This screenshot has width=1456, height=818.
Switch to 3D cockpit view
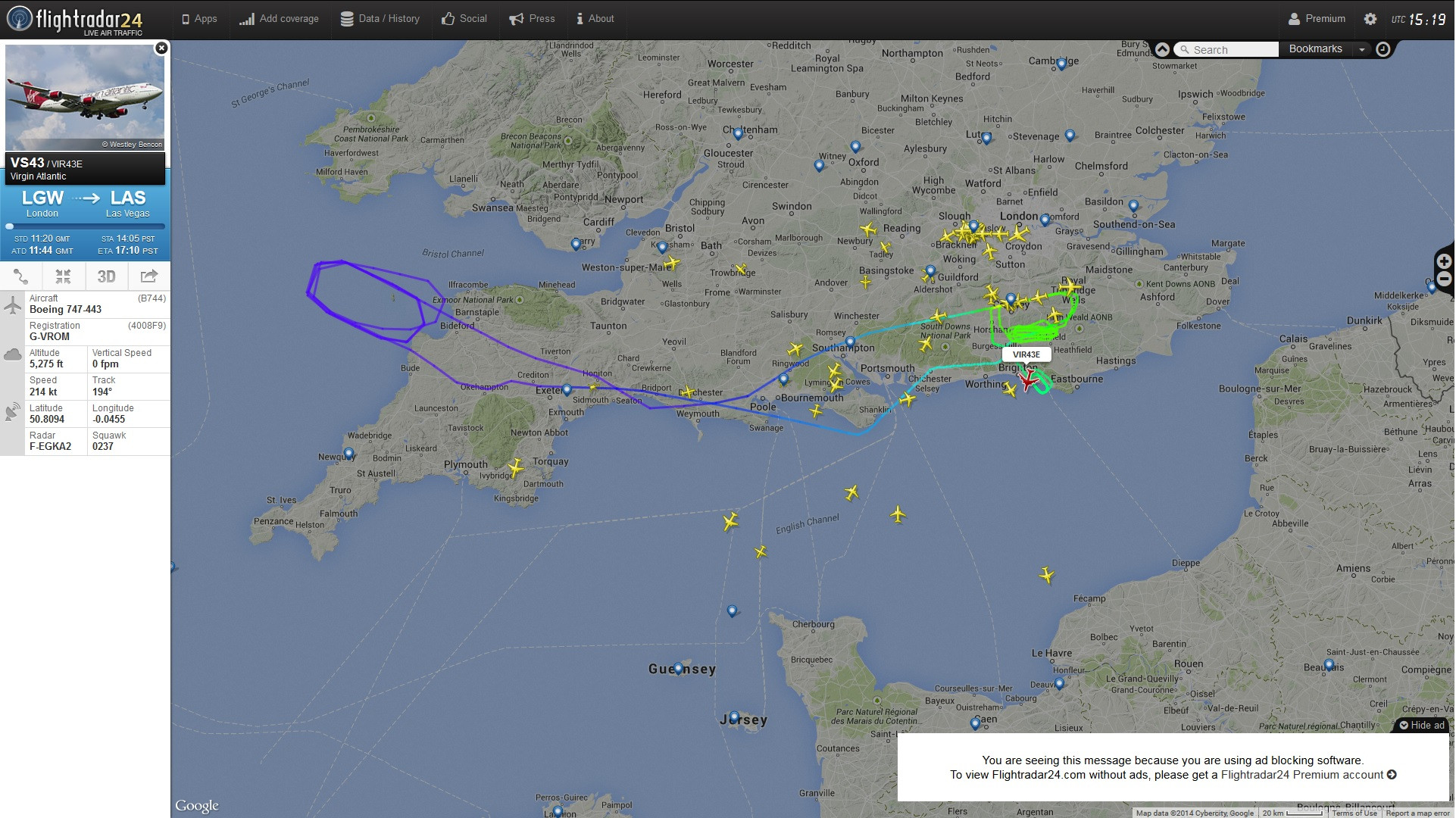106,276
